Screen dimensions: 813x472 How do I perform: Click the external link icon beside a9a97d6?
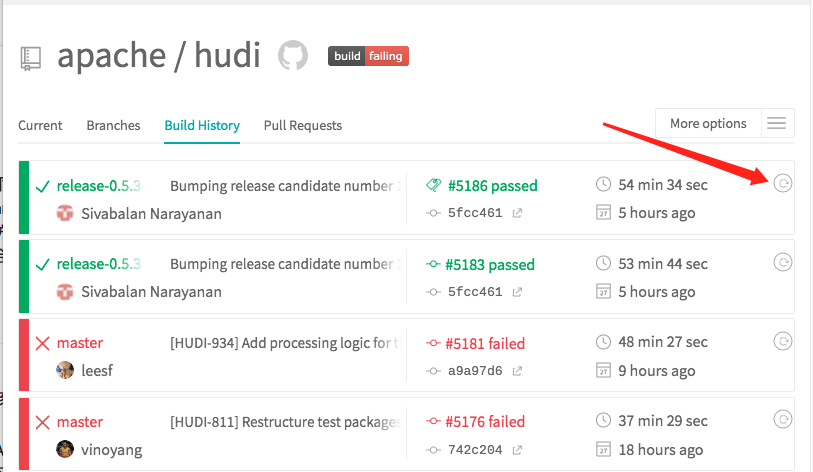click(x=517, y=371)
